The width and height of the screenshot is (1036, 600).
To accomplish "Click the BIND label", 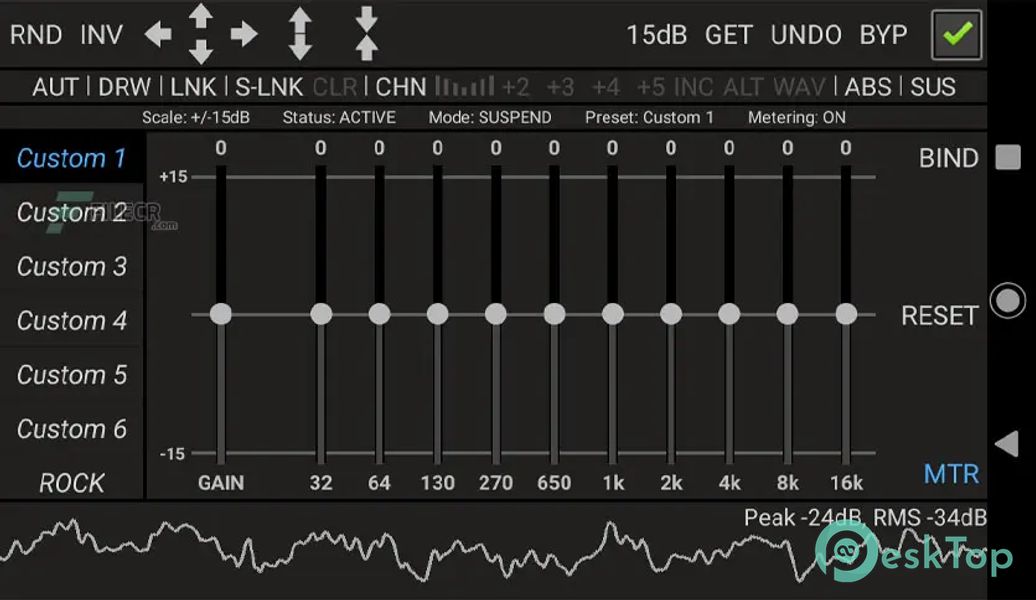I will click(949, 158).
